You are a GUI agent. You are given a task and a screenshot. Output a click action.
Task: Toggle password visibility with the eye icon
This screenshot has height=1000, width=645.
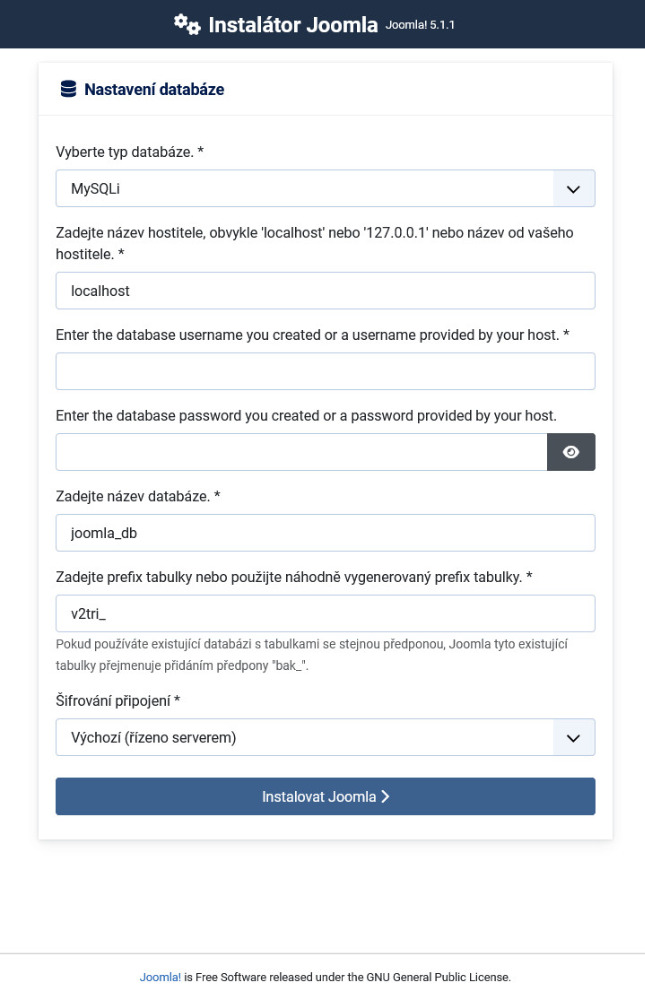pyautogui.click(x=571, y=452)
